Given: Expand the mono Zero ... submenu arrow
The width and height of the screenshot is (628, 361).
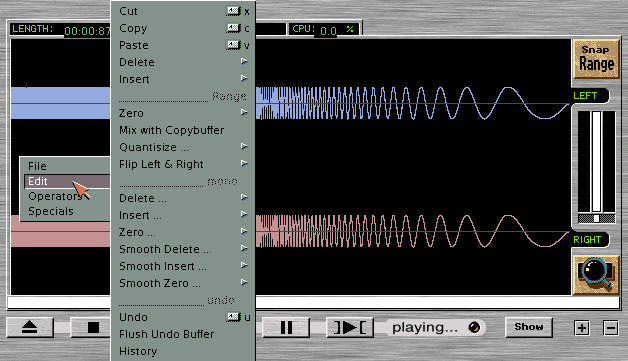Looking at the screenshot, I should pos(244,231).
